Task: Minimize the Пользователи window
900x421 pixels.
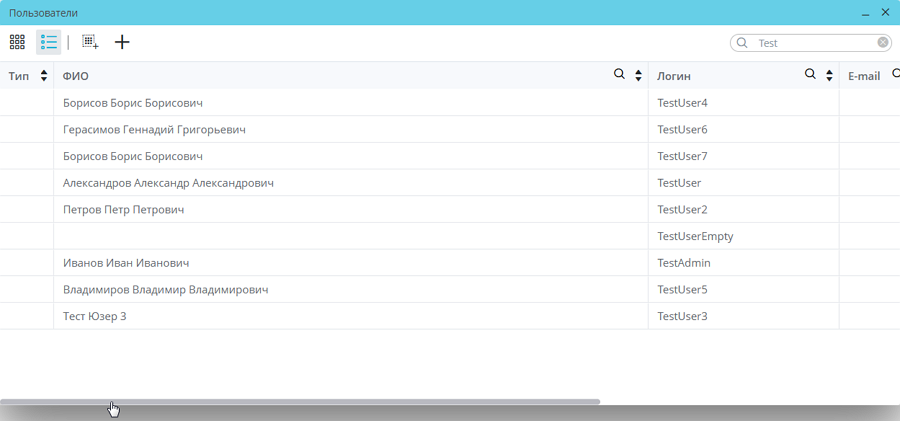Action: pos(865,13)
